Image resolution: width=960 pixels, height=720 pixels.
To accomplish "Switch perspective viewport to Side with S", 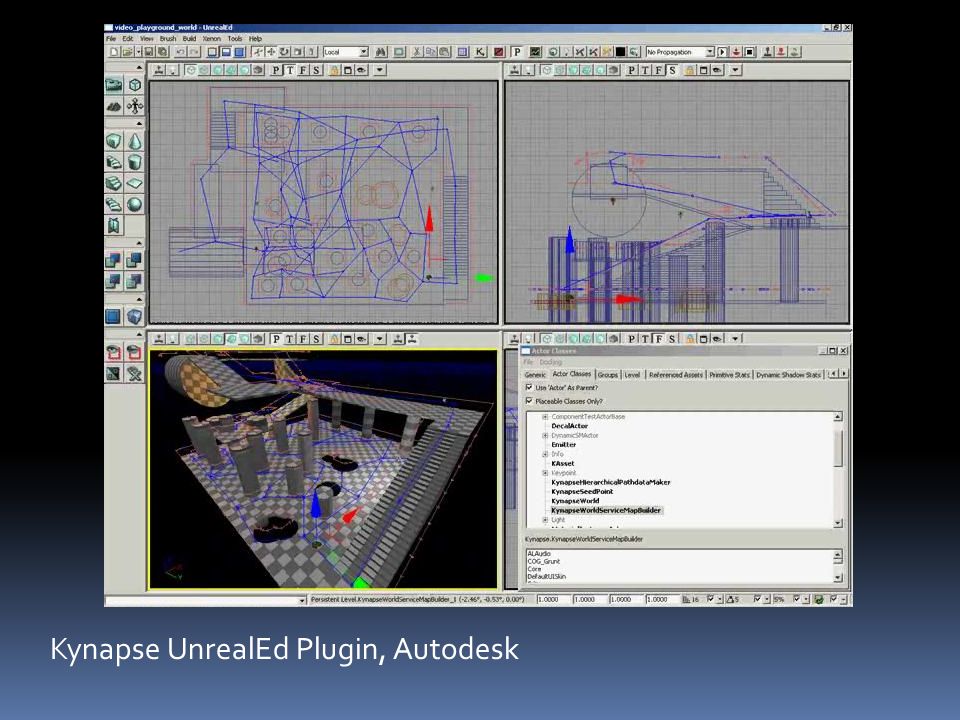I will [317, 339].
